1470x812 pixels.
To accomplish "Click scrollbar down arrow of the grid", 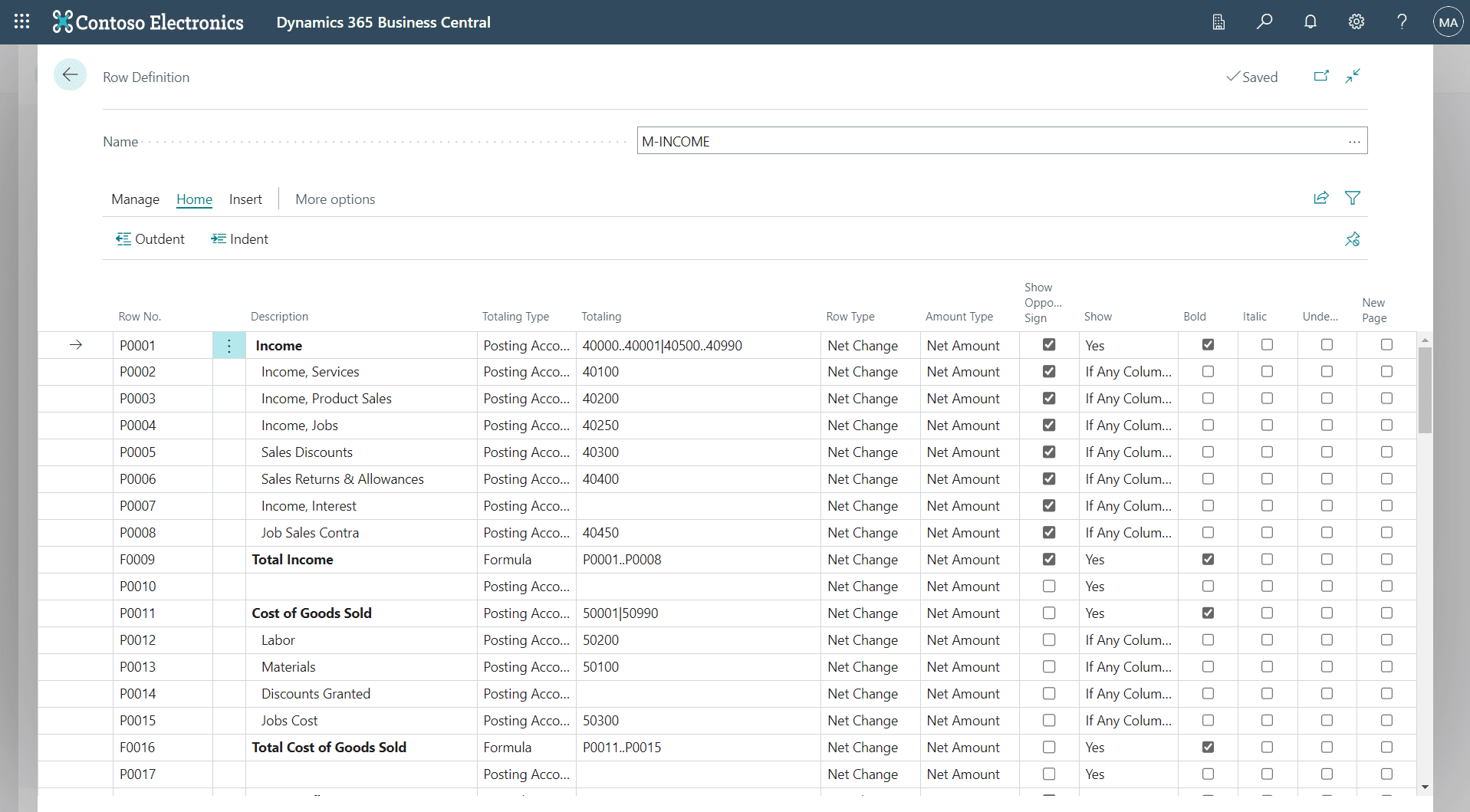I will coord(1425,787).
